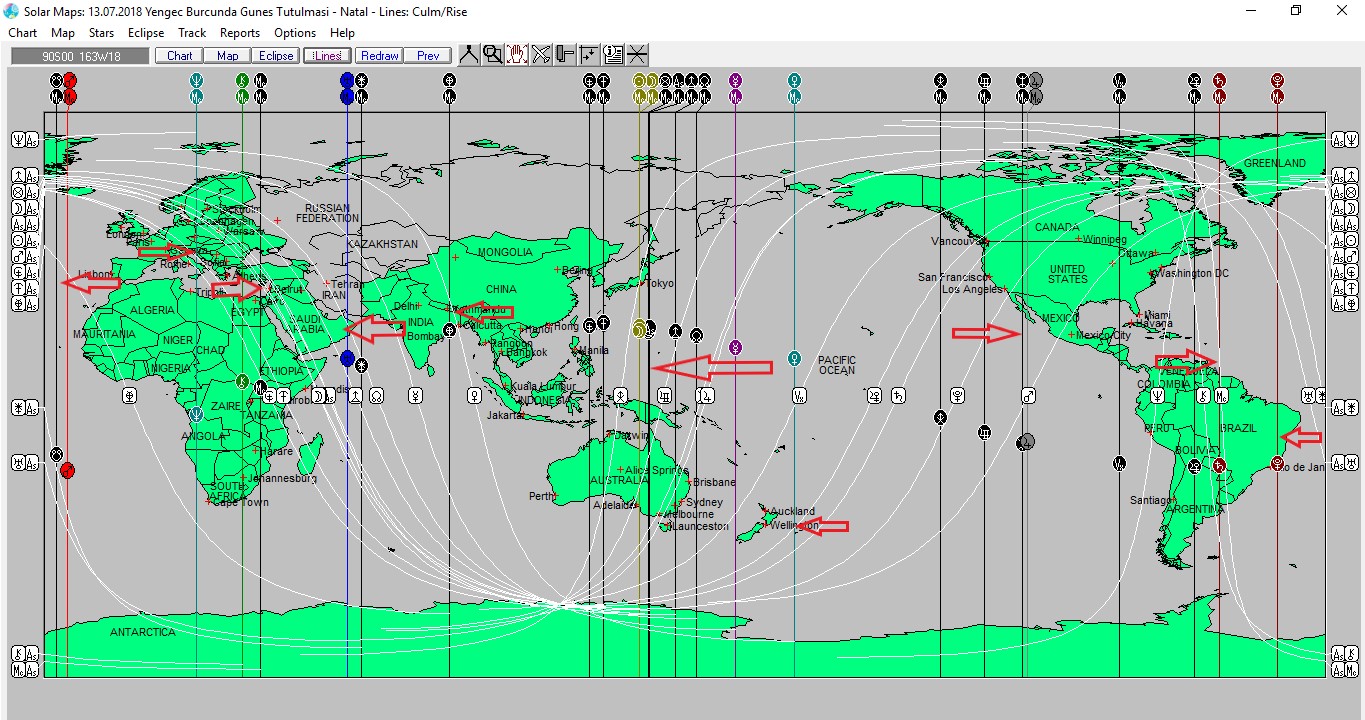The width and height of the screenshot is (1365, 720).
Task: Click the info report document icon
Action: coord(613,55)
